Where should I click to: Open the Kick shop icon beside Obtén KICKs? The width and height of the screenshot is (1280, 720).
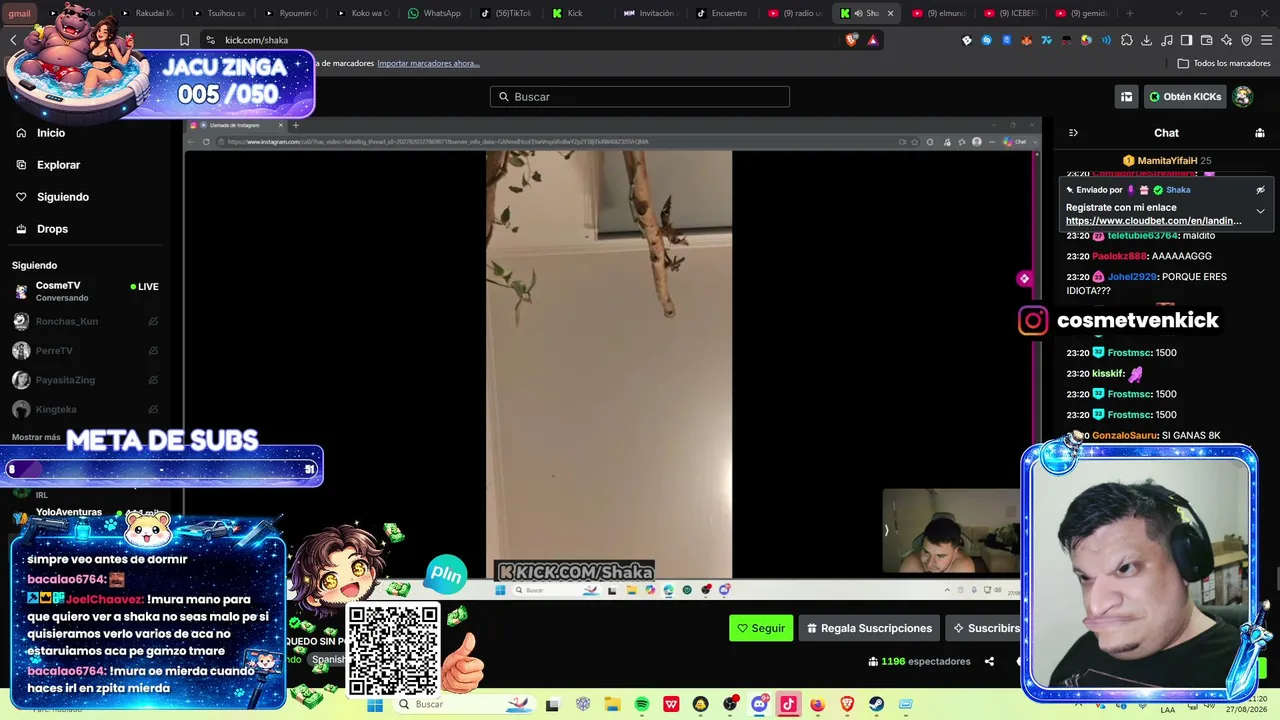click(x=1126, y=97)
